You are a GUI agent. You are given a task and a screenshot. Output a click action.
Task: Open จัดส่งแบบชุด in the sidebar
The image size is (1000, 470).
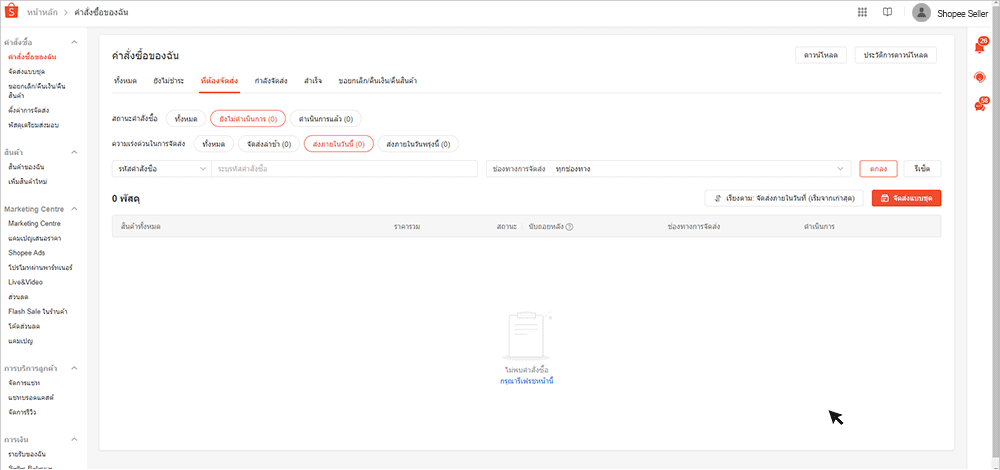(27, 71)
